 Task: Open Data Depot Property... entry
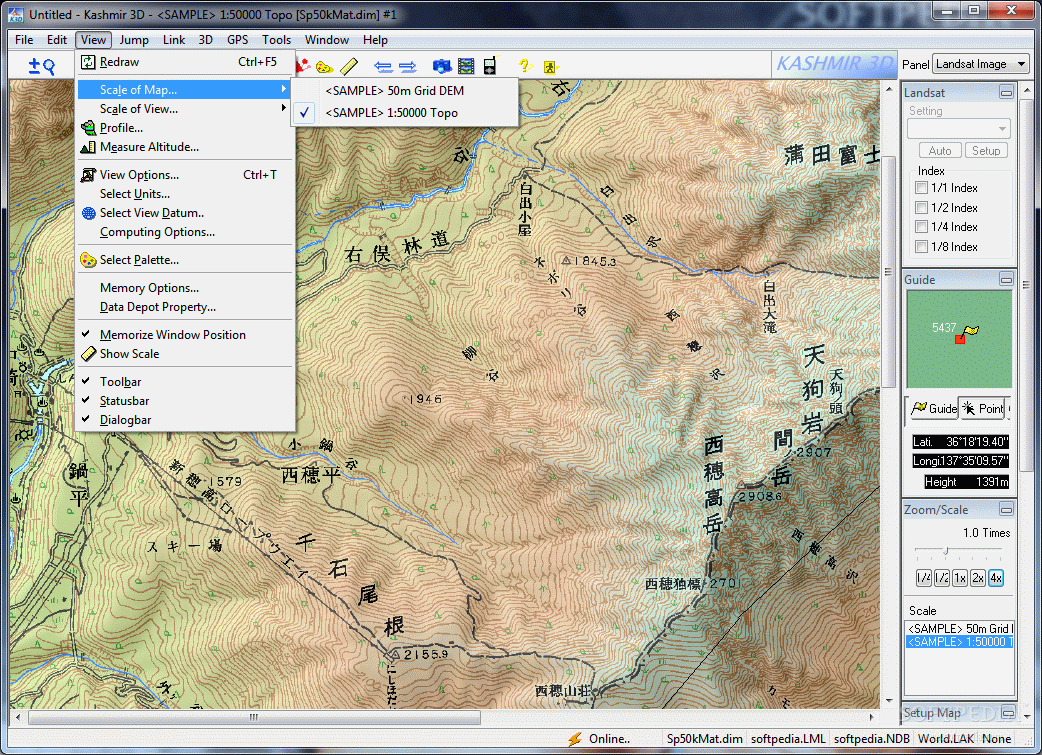coord(186,307)
